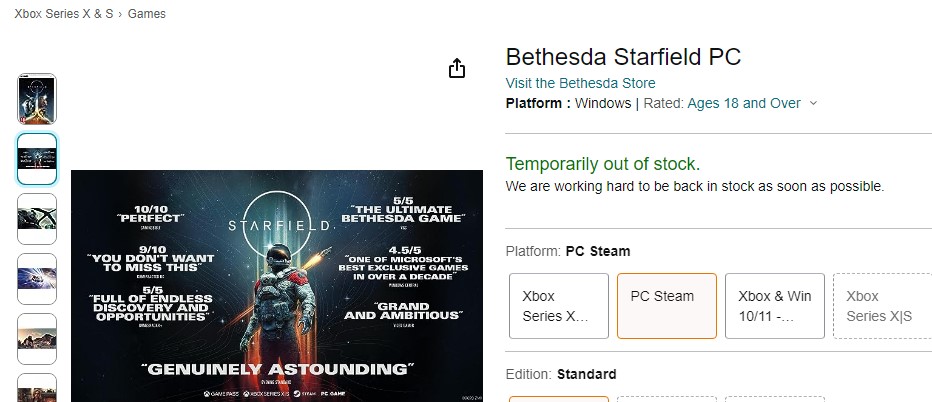Select the partially visible sixth thumbnail
932x402 pixels.
point(37,389)
